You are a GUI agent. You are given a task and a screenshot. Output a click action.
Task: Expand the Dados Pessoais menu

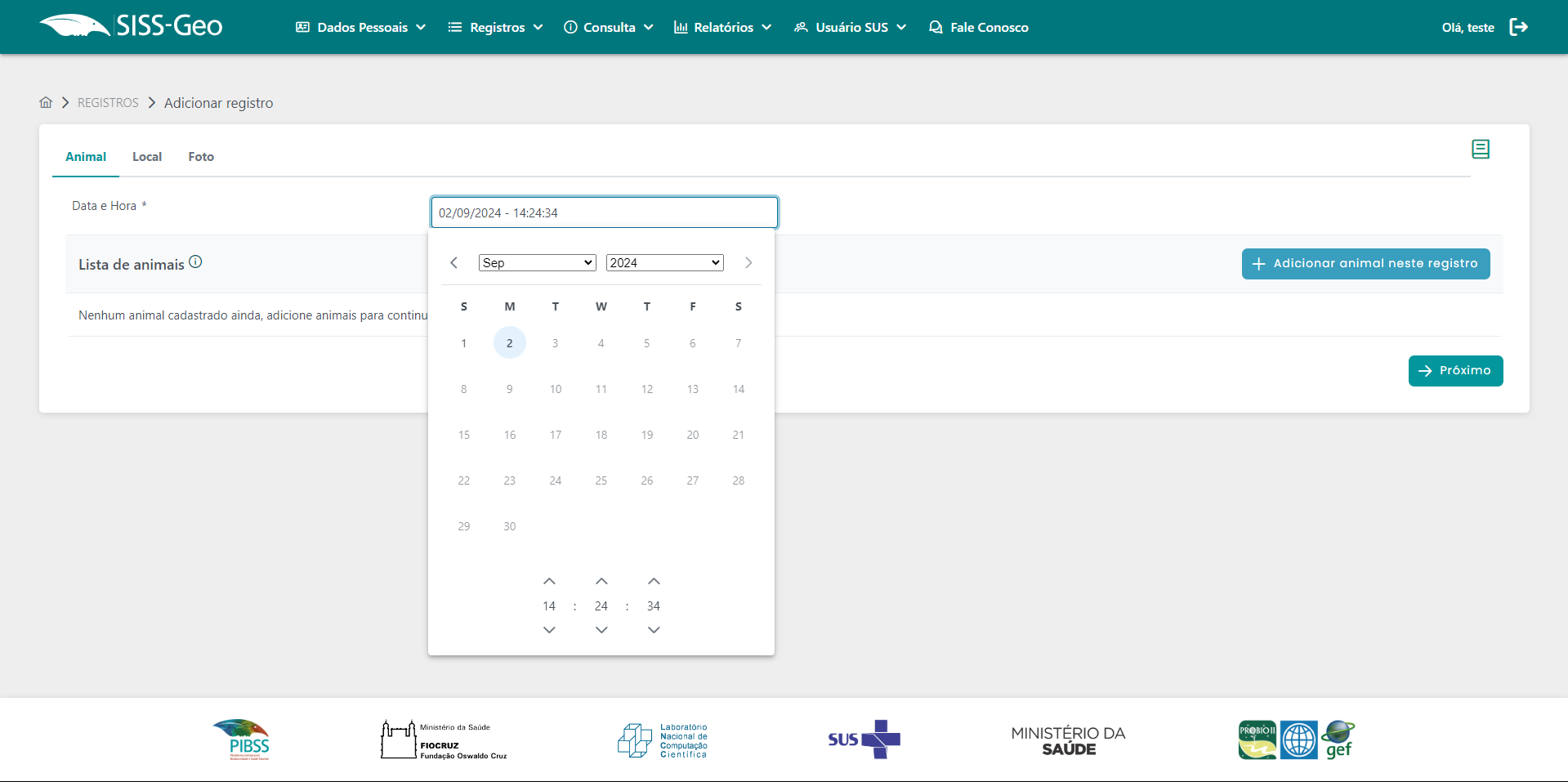click(x=360, y=27)
